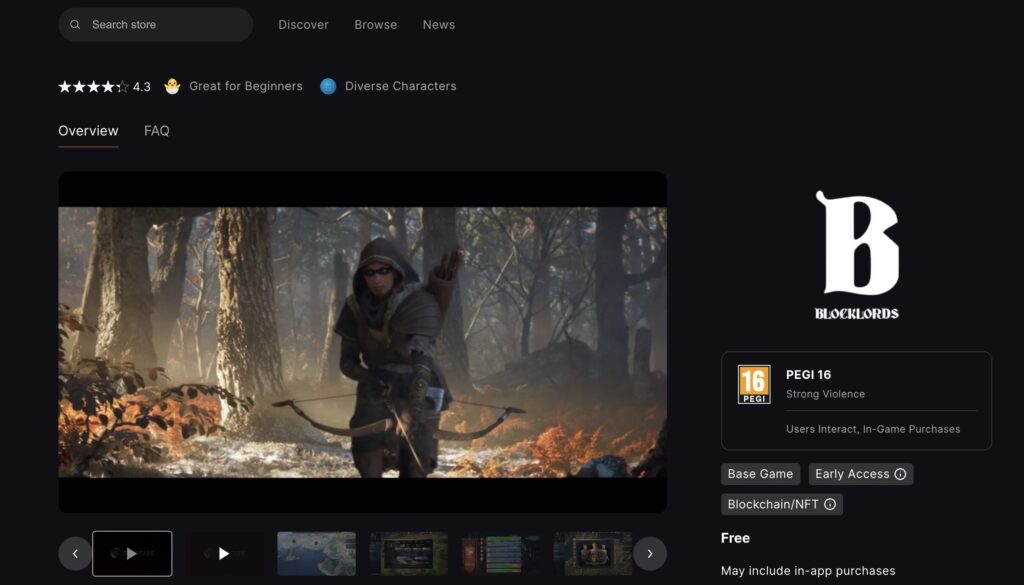1024x585 pixels.
Task: Switch to the Overview tab
Action: click(x=88, y=131)
